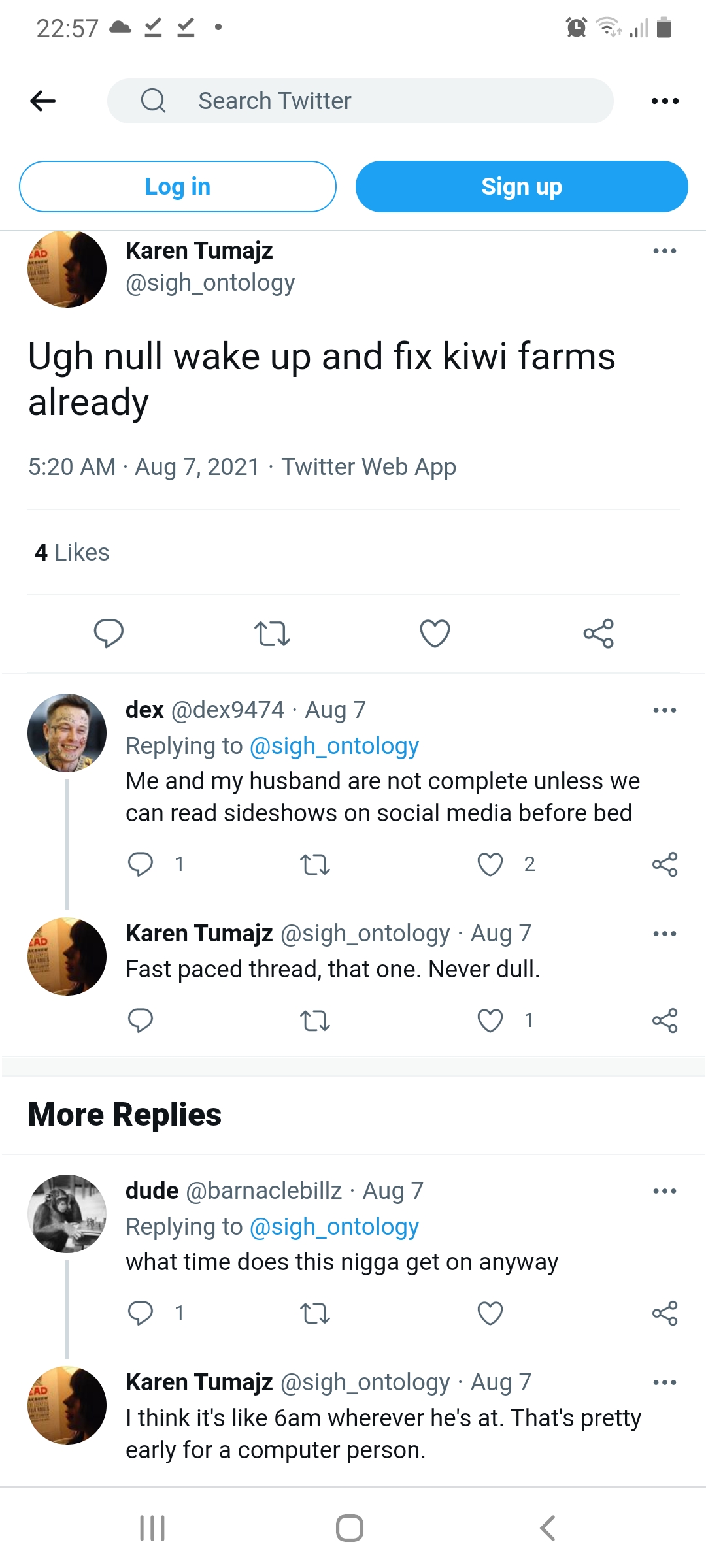
Task: Like dex's reply with 2 likes
Action: click(x=490, y=864)
